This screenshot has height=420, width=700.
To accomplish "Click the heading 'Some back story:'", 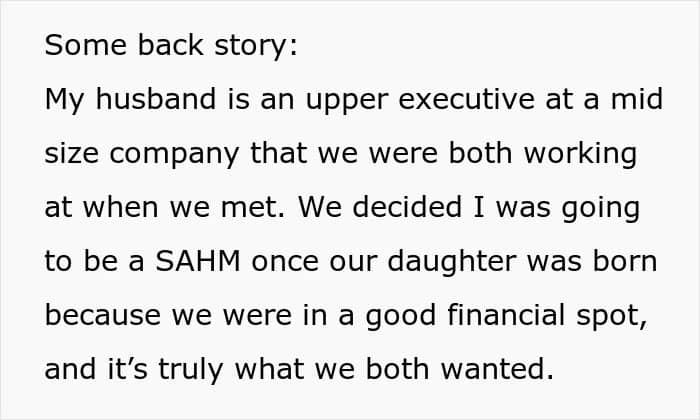I will (171, 46).
